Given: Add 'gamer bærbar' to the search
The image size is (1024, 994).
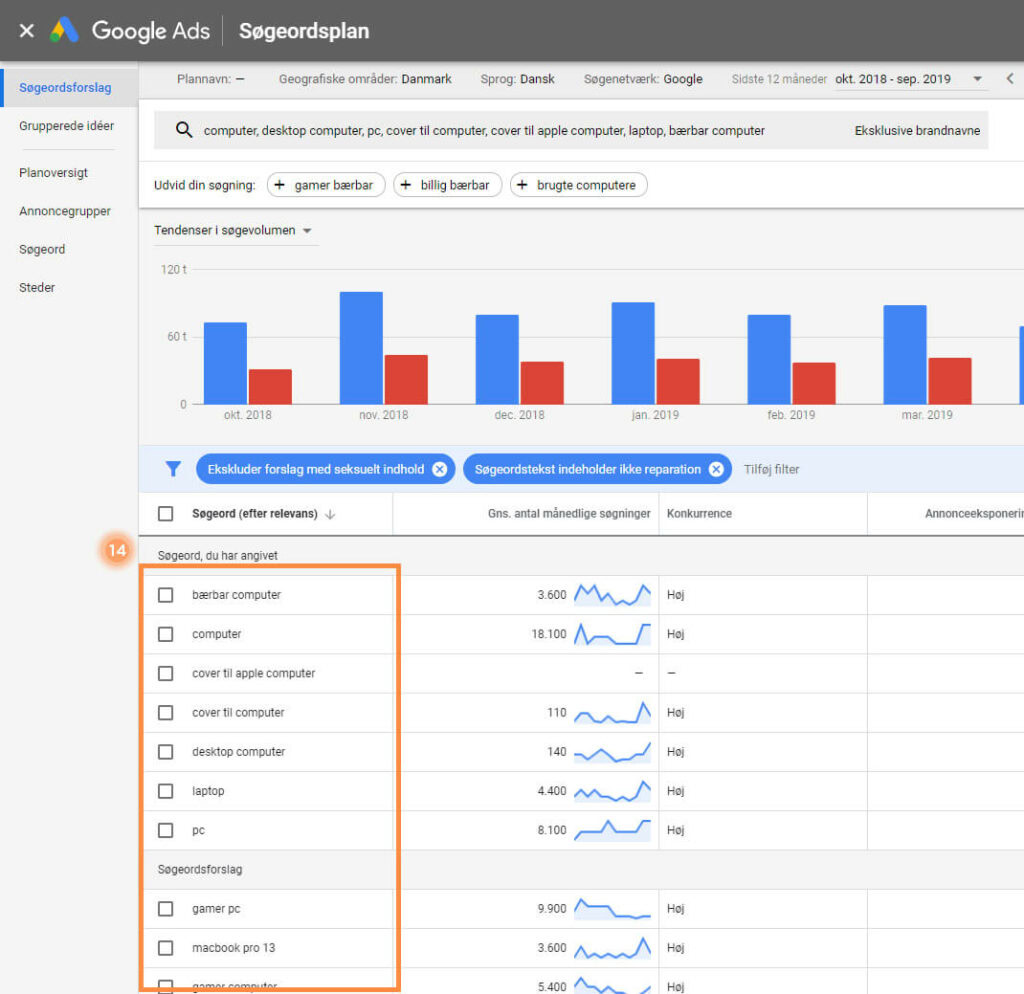Looking at the screenshot, I should point(325,185).
